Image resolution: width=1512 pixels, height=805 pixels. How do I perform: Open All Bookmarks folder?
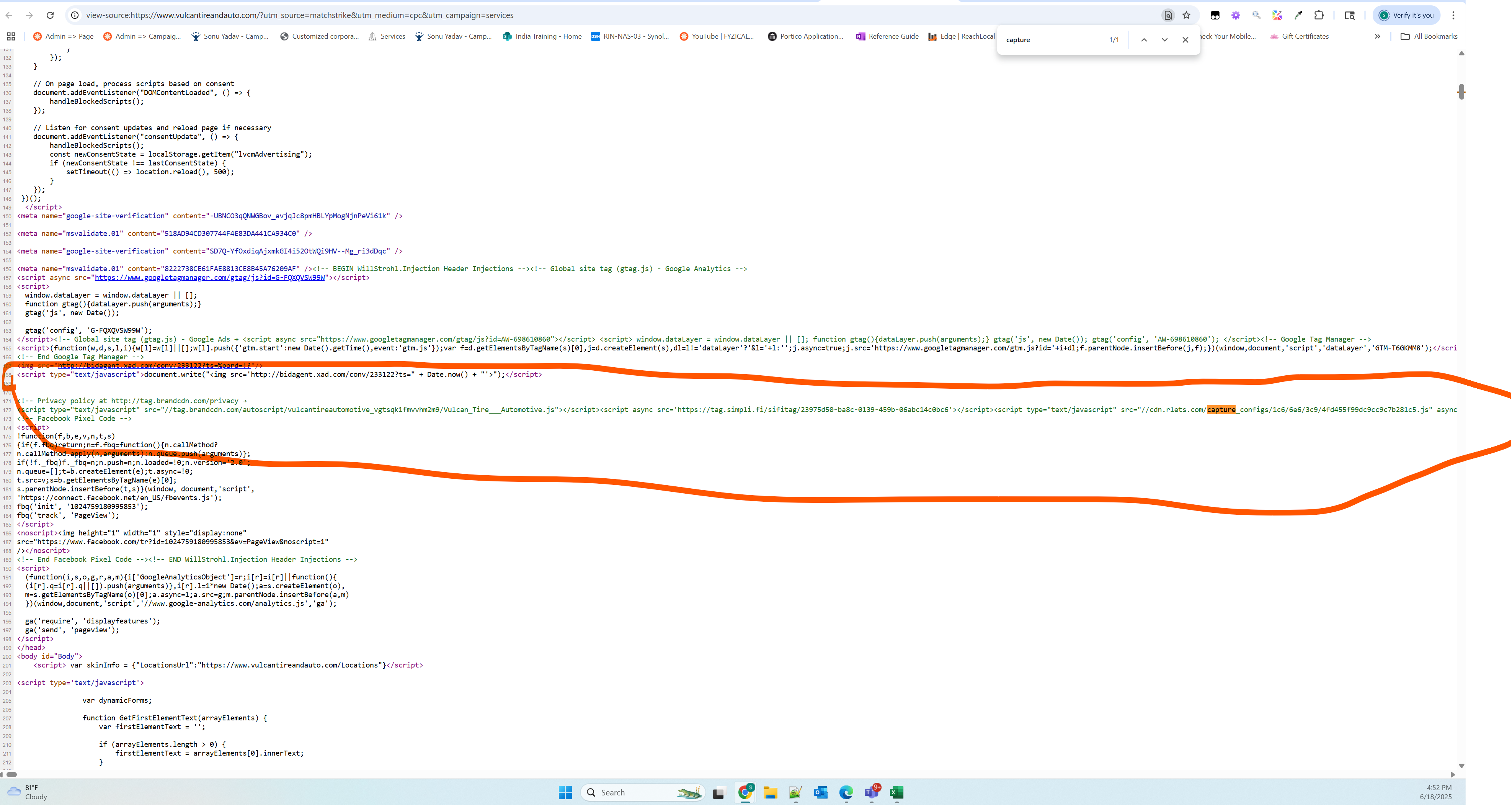pos(1429,36)
